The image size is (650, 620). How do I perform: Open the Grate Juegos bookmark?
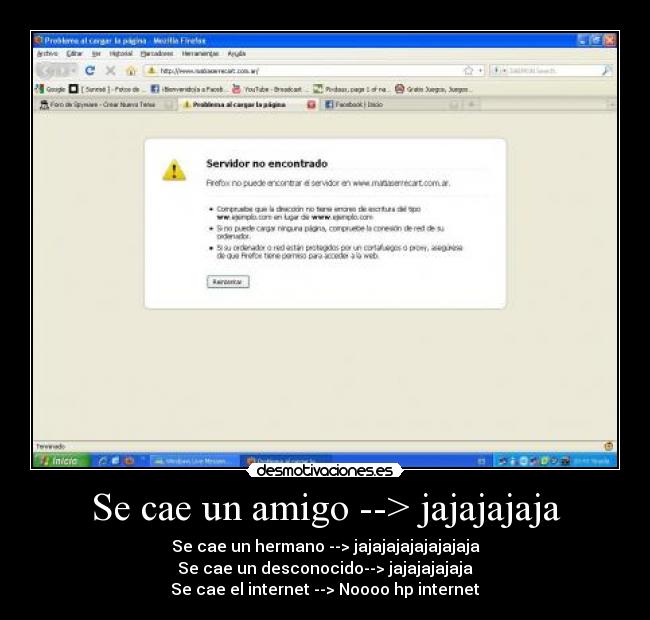click(433, 89)
